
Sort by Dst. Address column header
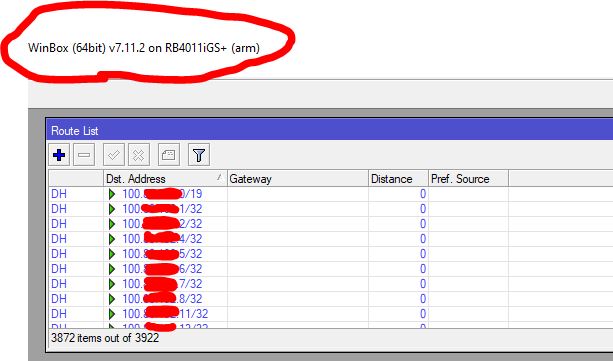coord(165,179)
